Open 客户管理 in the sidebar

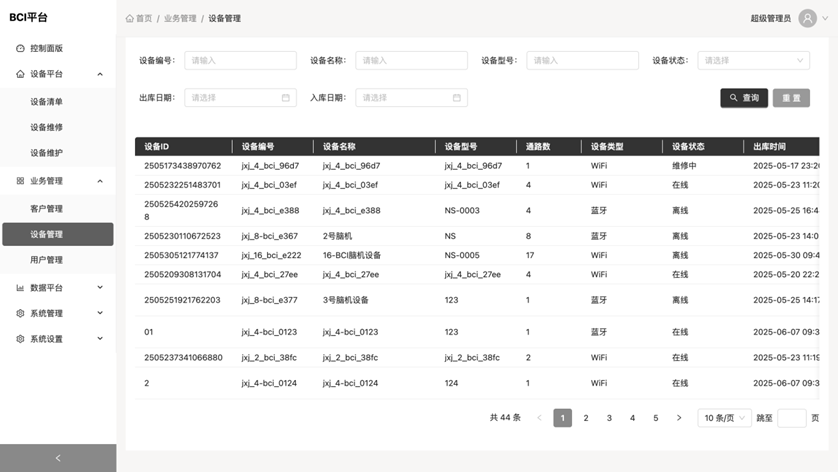(46, 209)
